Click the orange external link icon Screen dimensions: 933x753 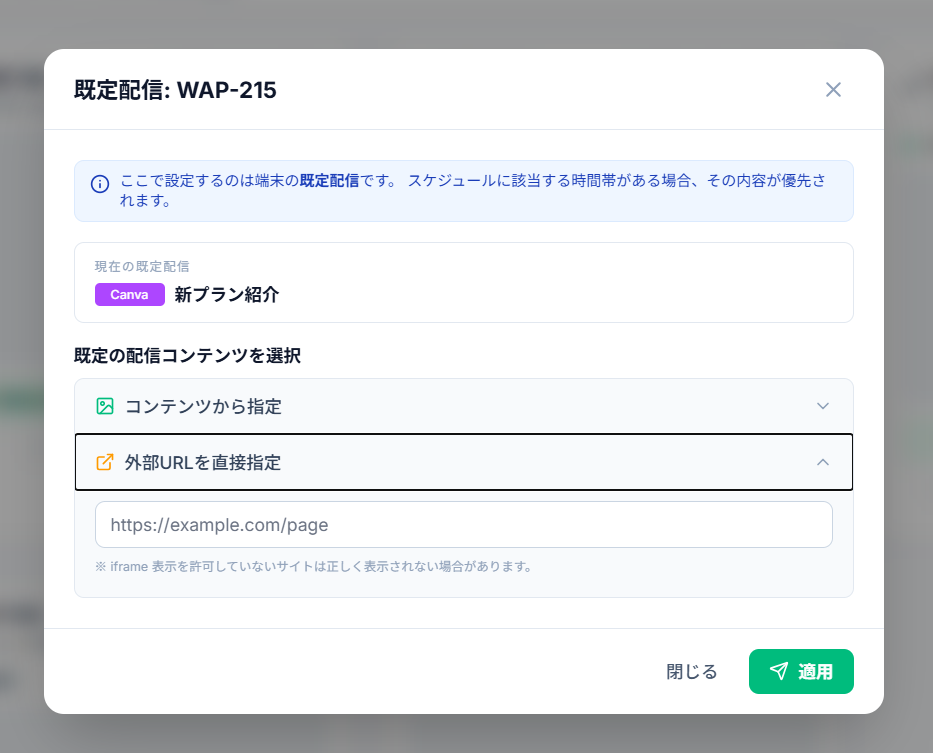tap(105, 462)
